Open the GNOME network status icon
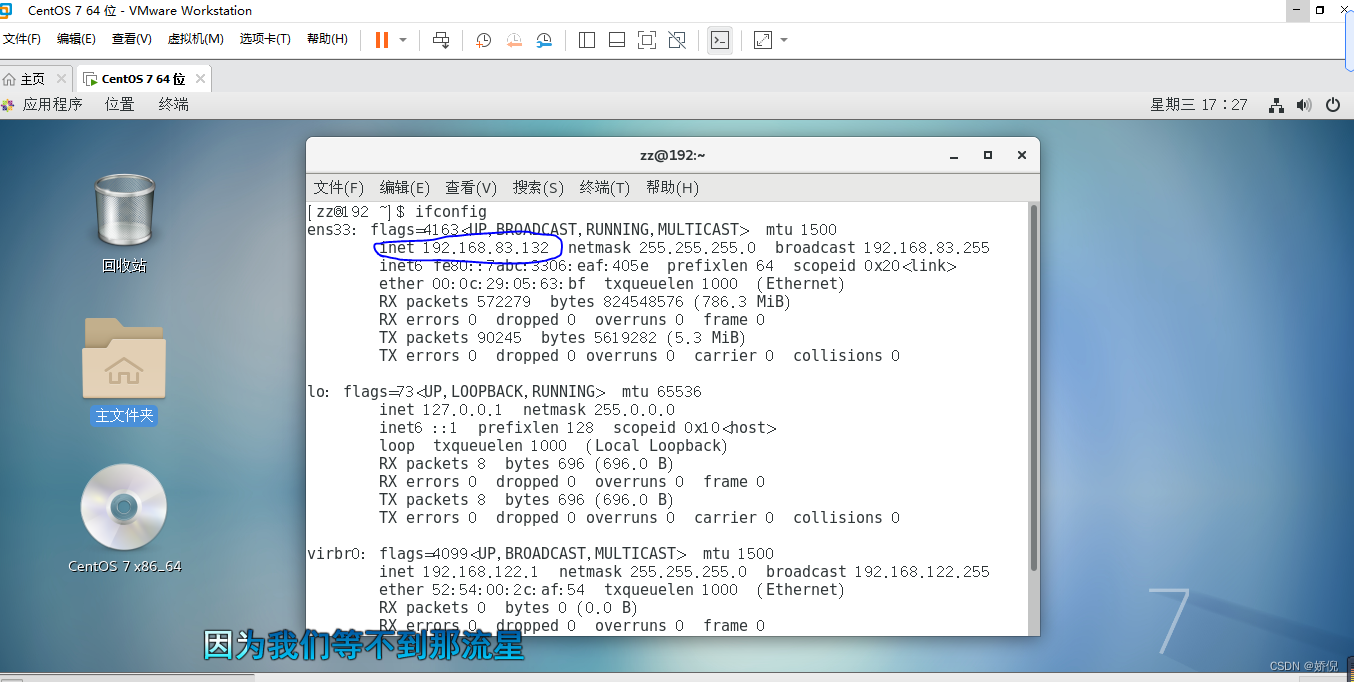The image size is (1354, 682). pyautogui.click(x=1277, y=104)
